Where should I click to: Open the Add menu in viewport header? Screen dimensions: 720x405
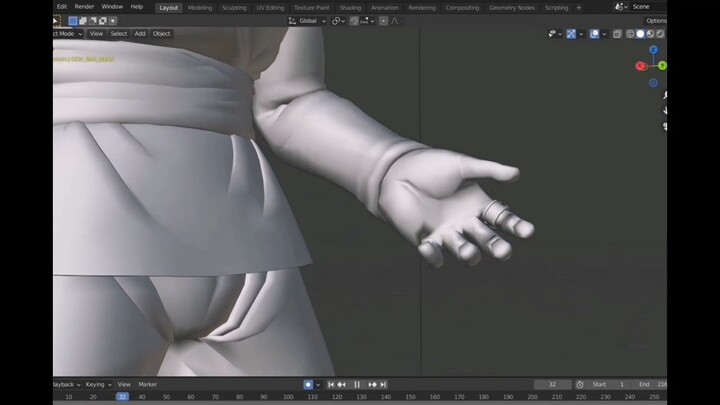(140, 33)
